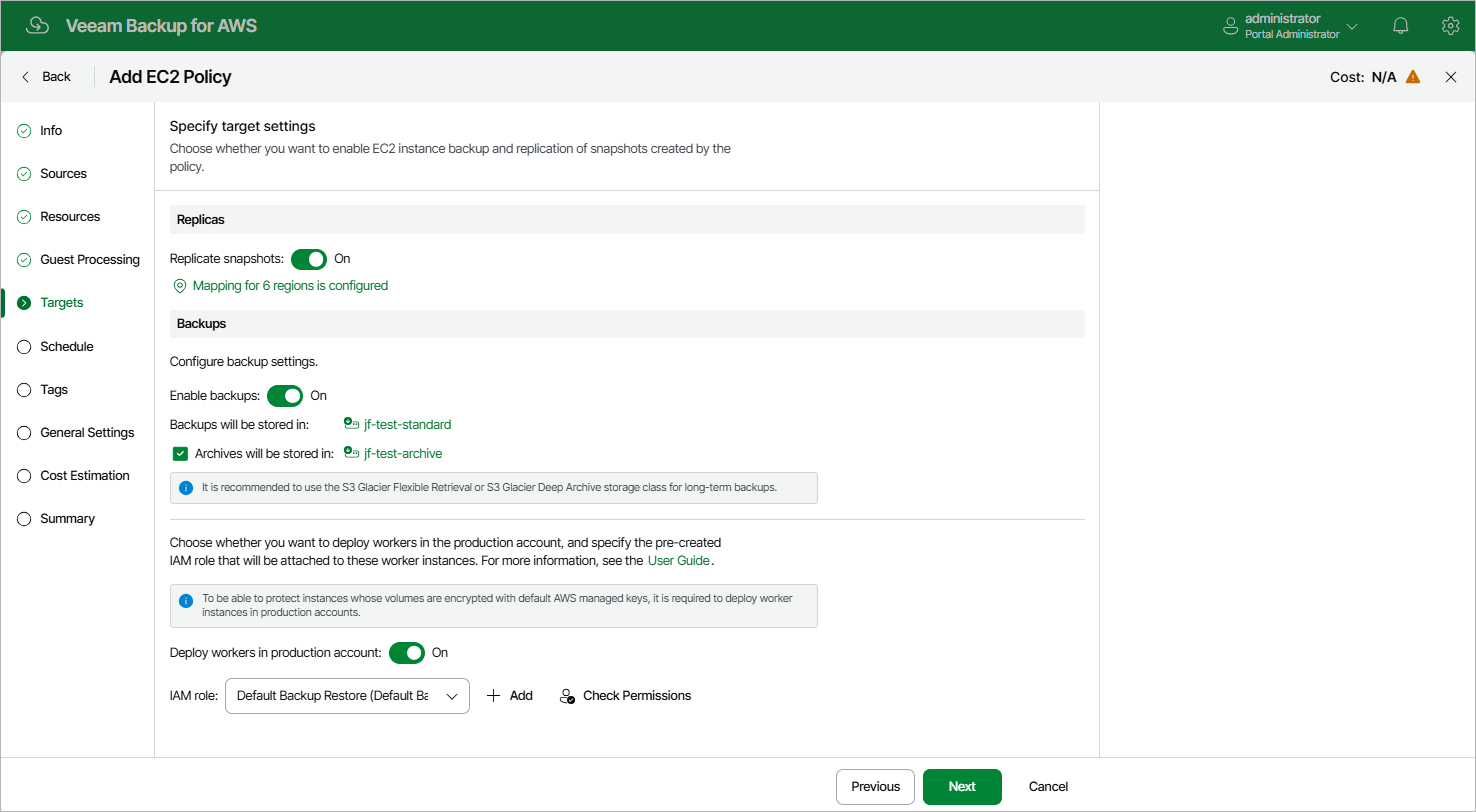The height and width of the screenshot is (812, 1476).
Task: Click the cost warning triangle icon
Action: point(1412,77)
